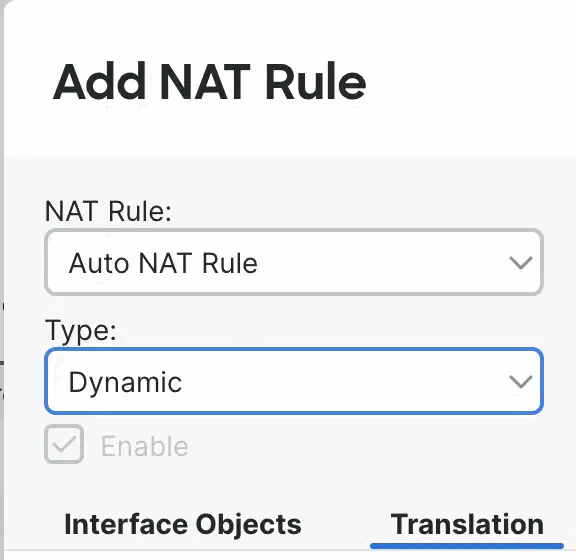This screenshot has width=576, height=560.
Task: Click the Add NAT Rule dialog title
Action: coord(209,82)
